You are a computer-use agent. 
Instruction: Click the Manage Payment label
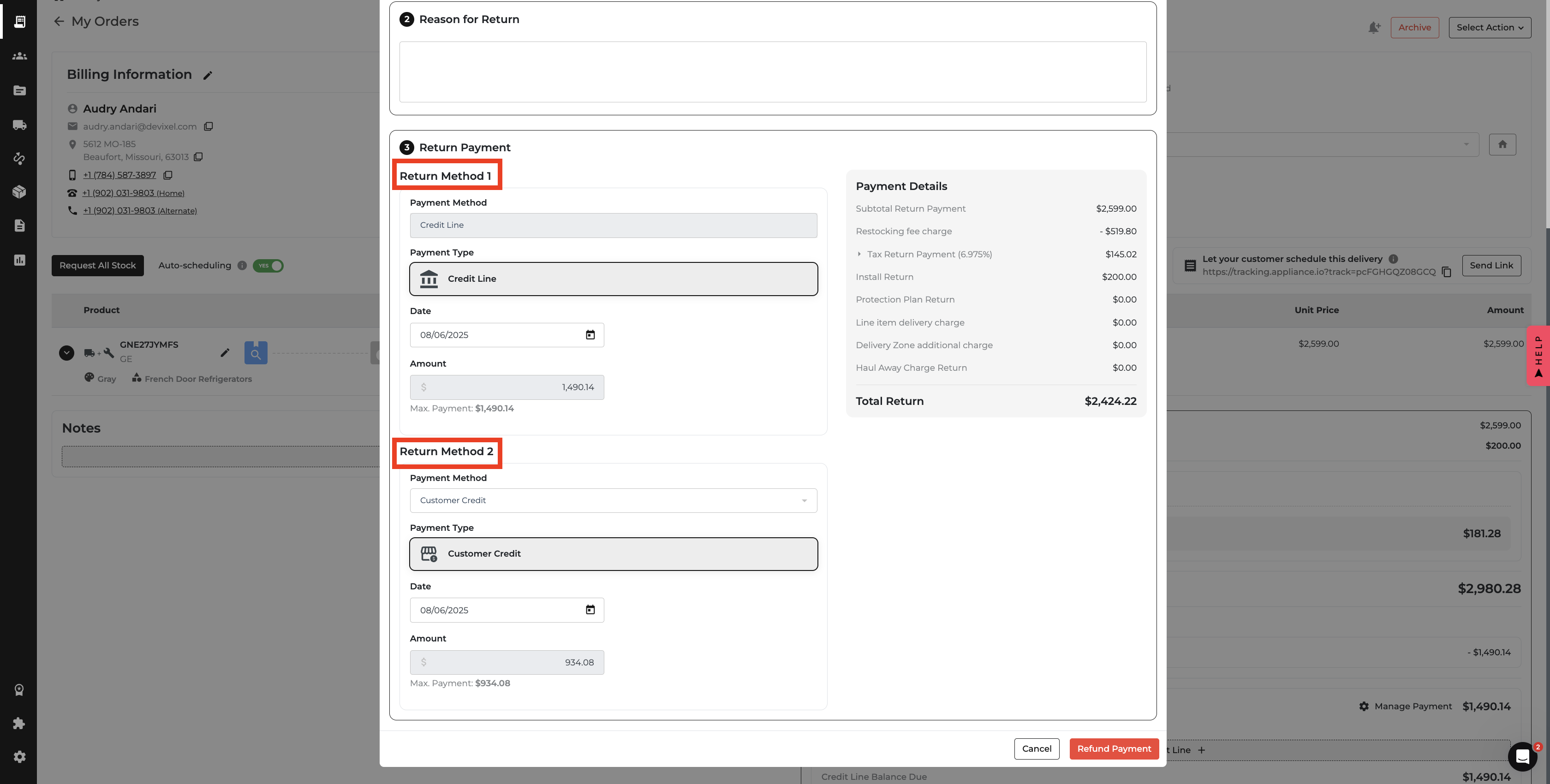pos(1413,707)
